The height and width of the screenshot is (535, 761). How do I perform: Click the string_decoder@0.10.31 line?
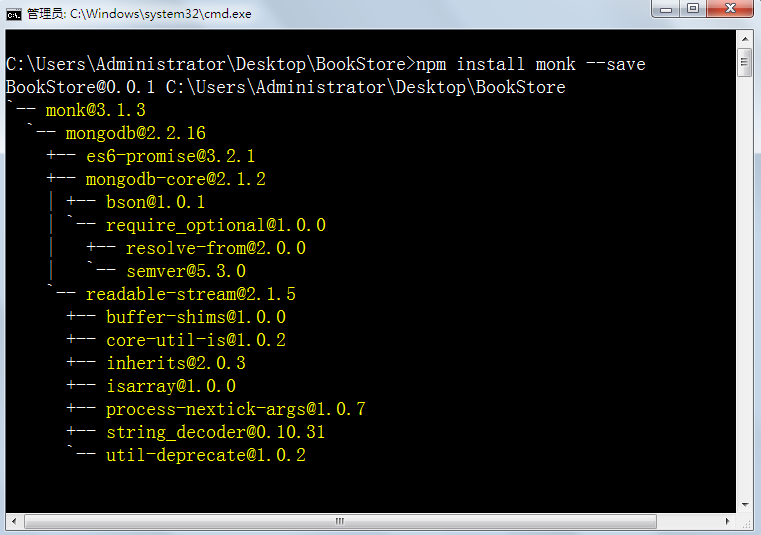[x=215, y=432]
